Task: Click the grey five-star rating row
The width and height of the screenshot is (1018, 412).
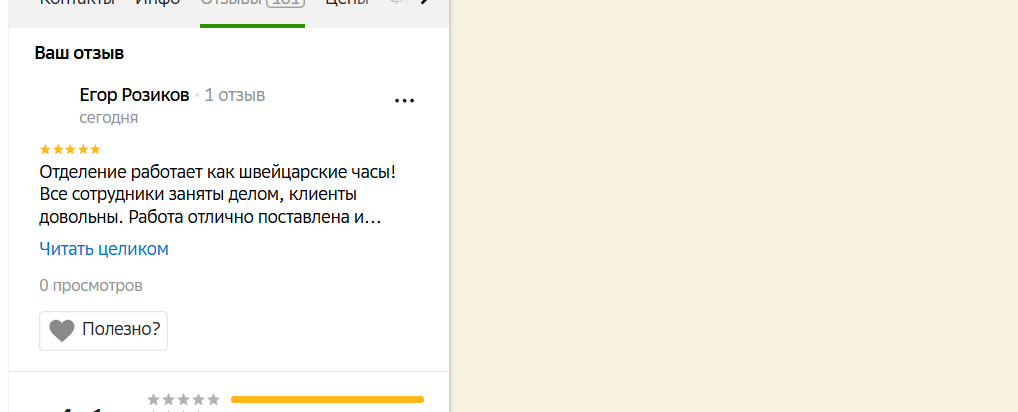Action: tap(184, 400)
